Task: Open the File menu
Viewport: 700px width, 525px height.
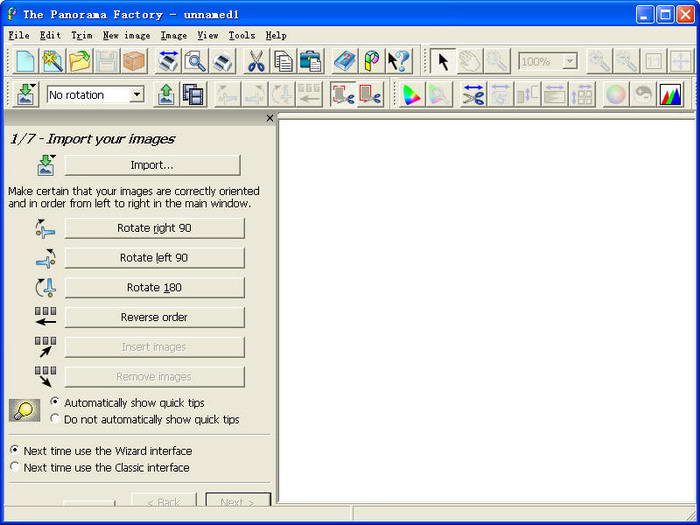Action: [19, 35]
